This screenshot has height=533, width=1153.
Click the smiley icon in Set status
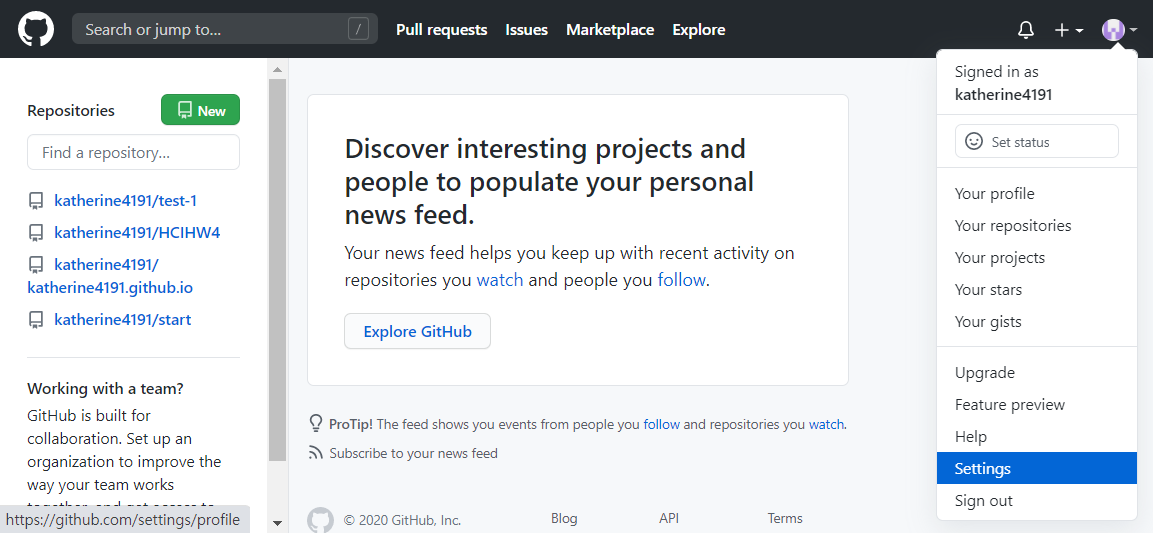click(974, 141)
